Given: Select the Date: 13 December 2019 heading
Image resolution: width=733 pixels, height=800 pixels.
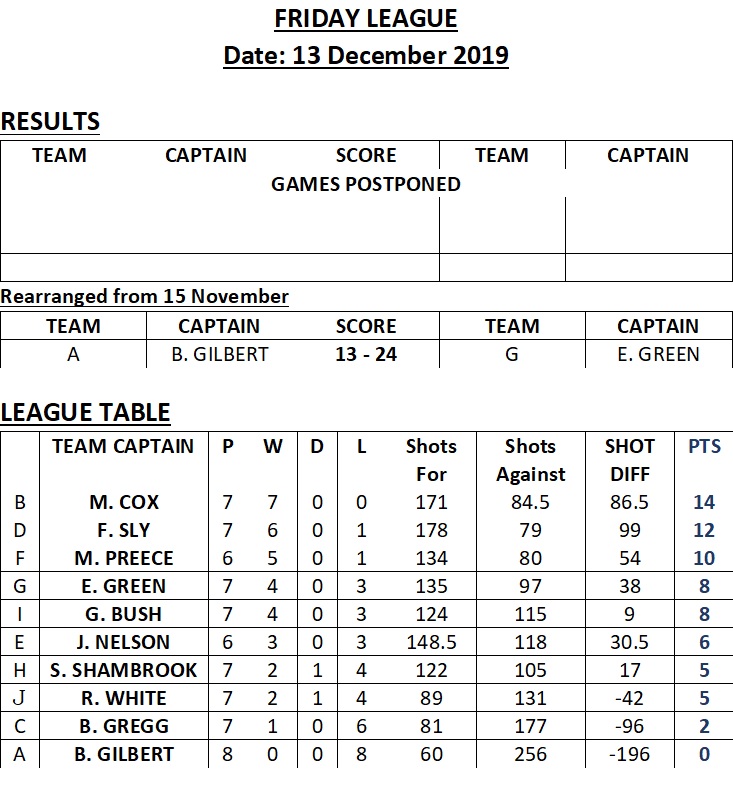Looking at the screenshot, I should 366,56.
